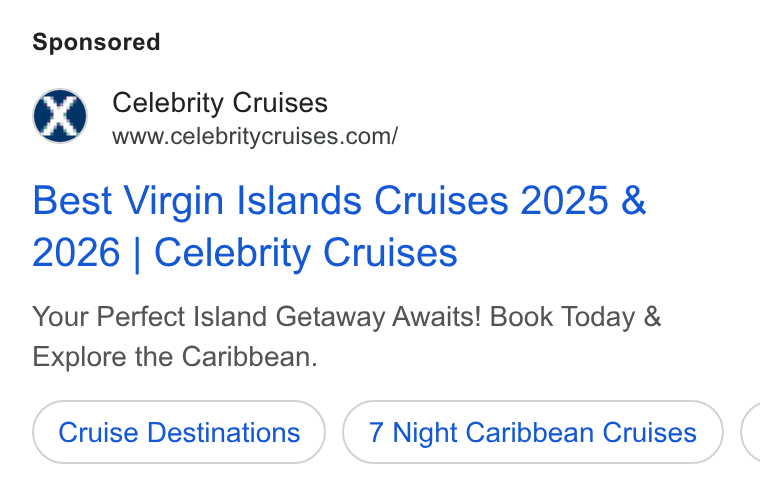Click the word 'Best' starting the headline

(72, 200)
